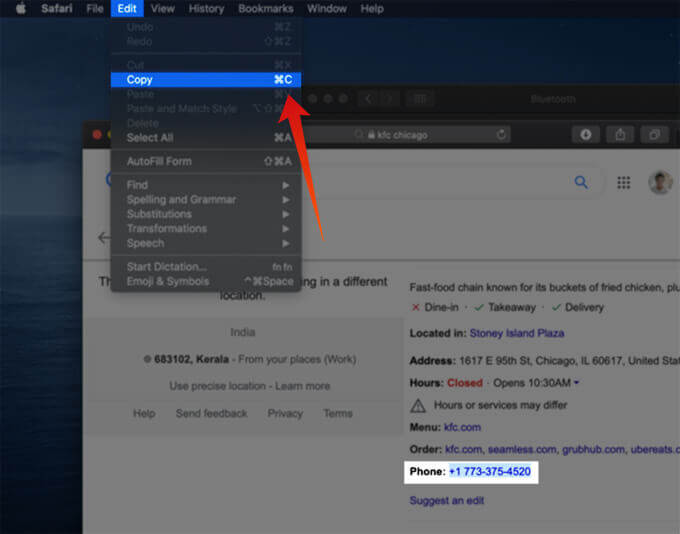Screen dimensions: 680x534
Task: Expand the Speech submenu
Action: point(206,243)
